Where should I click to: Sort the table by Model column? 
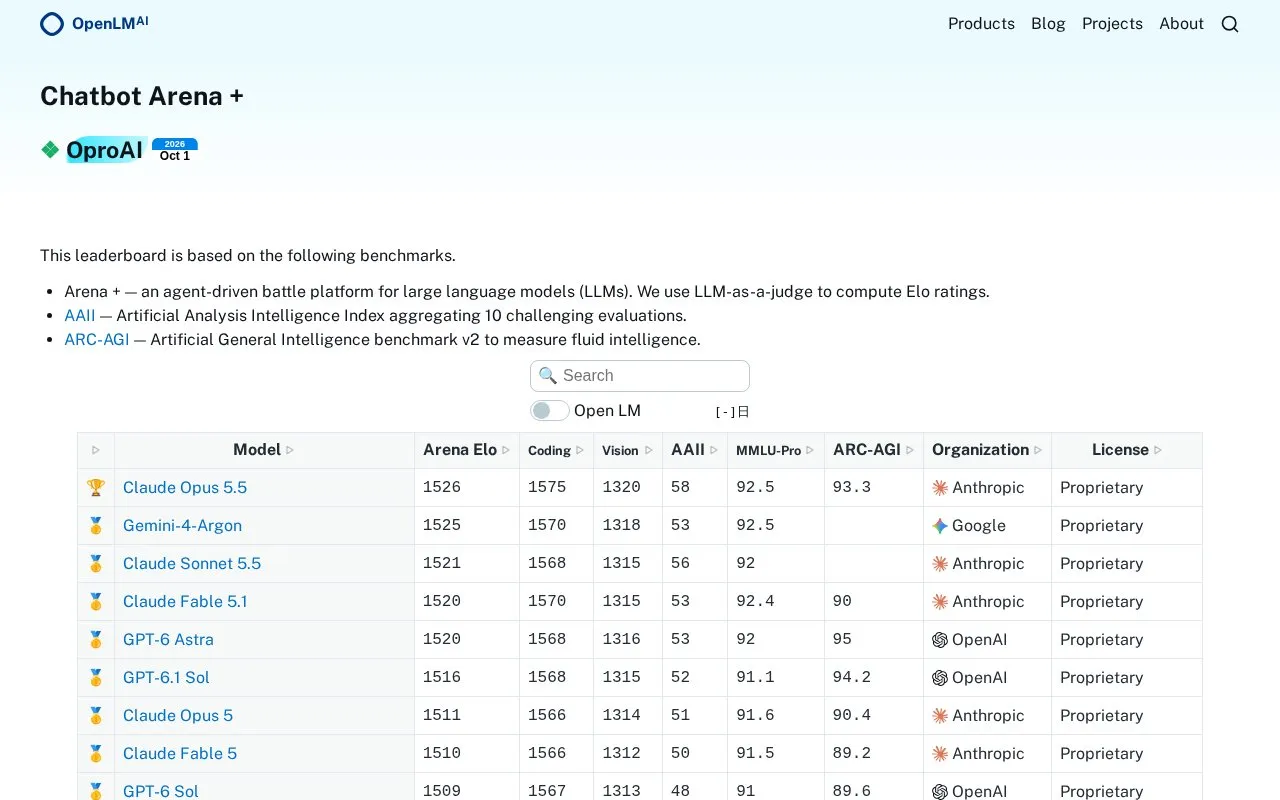pos(264,450)
